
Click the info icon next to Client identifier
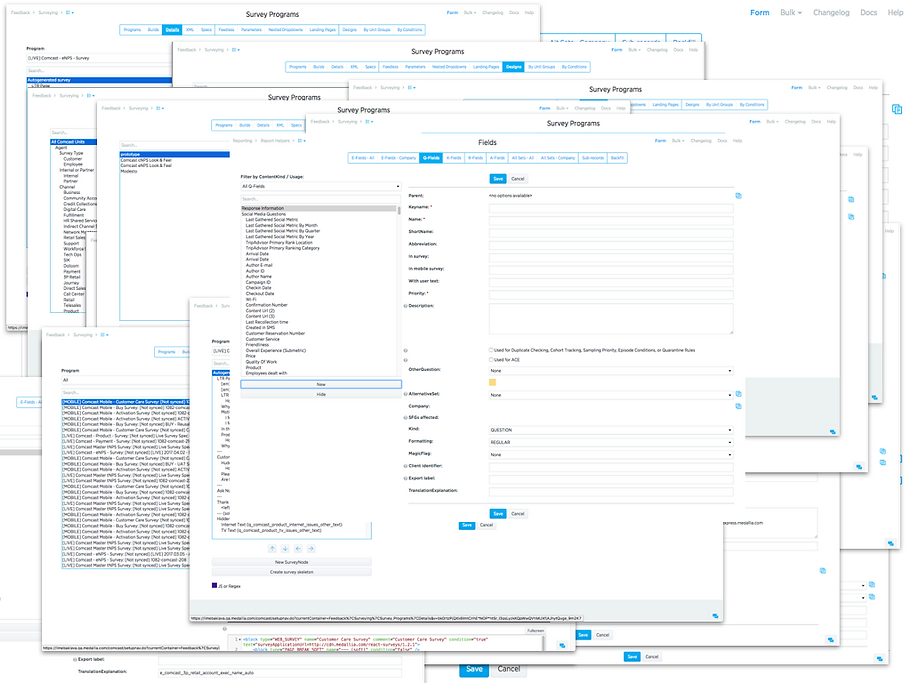405,466
